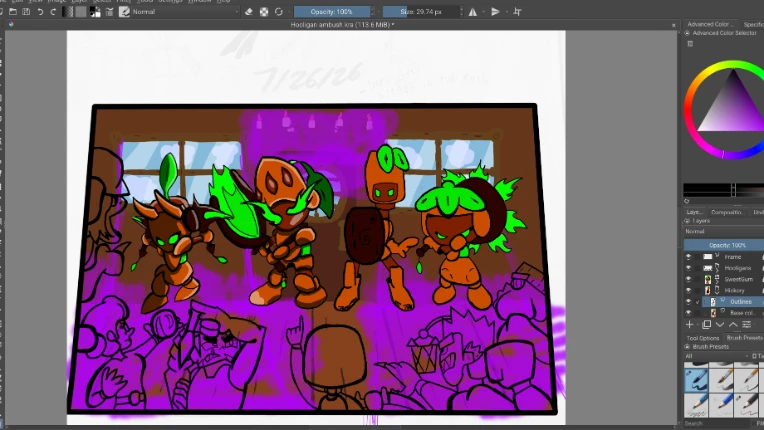Toggle vertical mirror tool
The image size is (764, 430).
[495, 12]
